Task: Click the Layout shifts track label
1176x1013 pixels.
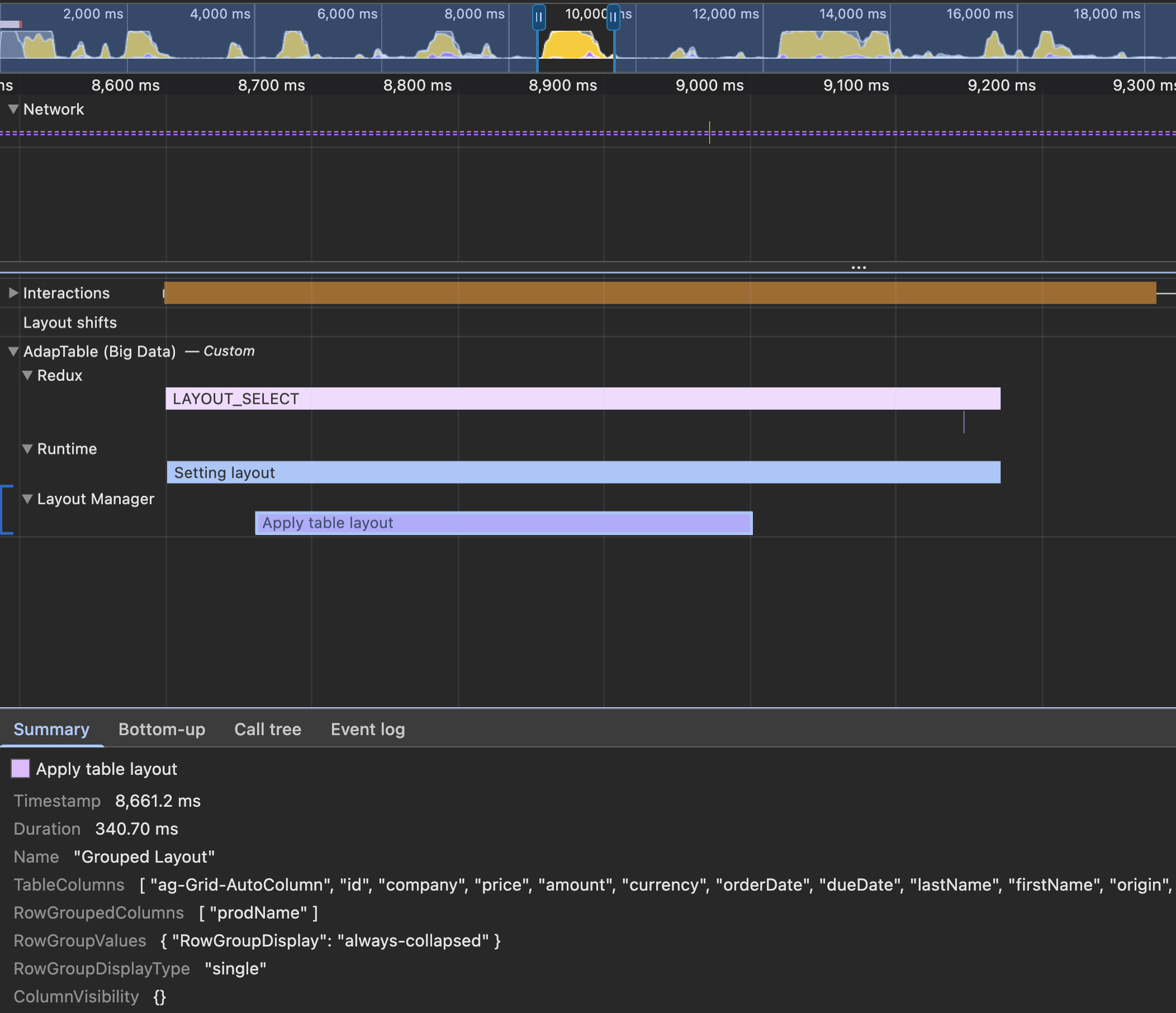Action: (70, 323)
